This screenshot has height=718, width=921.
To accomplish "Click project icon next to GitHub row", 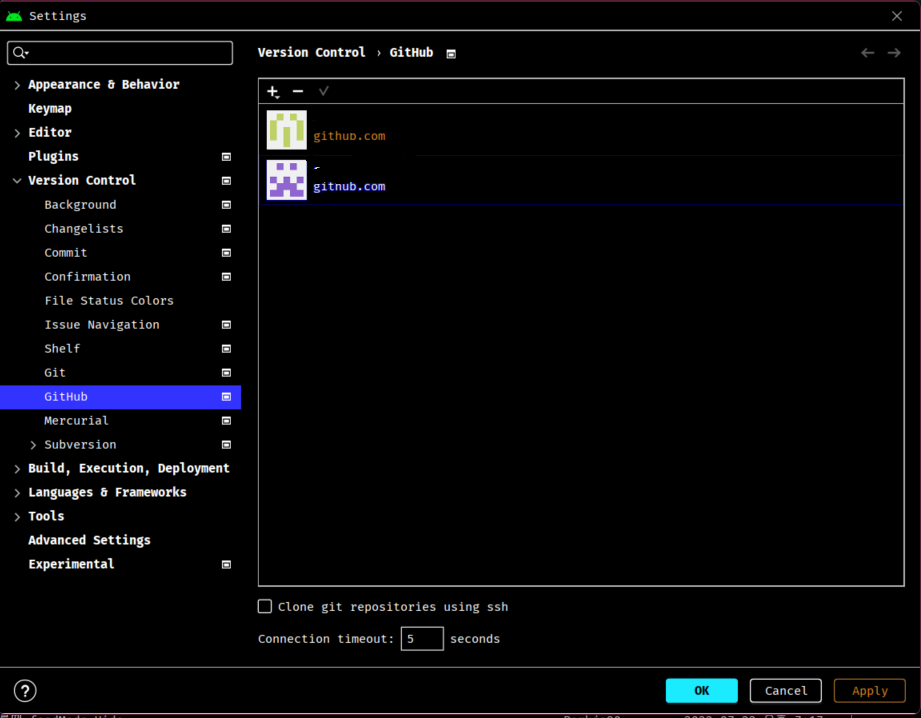I will coord(226,397).
